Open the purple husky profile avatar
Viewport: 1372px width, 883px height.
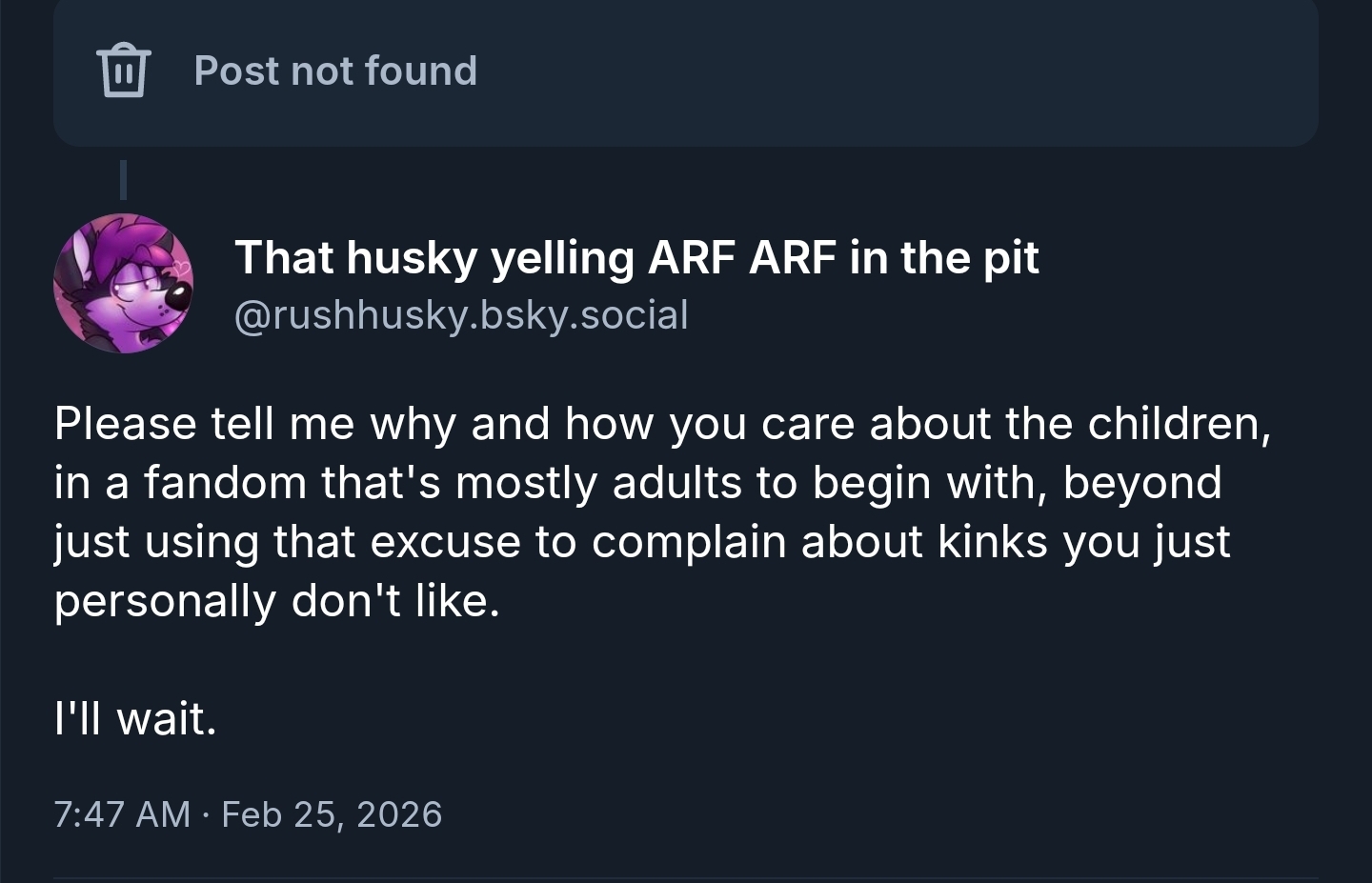point(124,283)
